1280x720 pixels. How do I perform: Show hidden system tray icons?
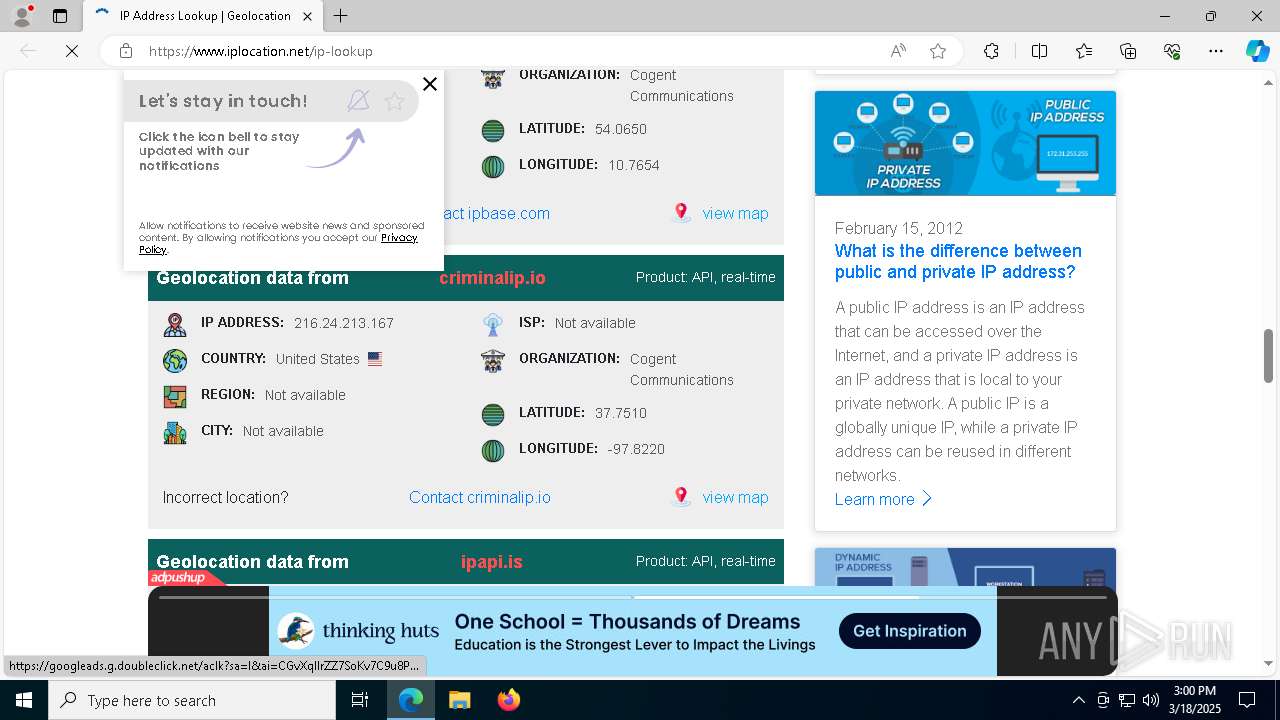[1078, 700]
